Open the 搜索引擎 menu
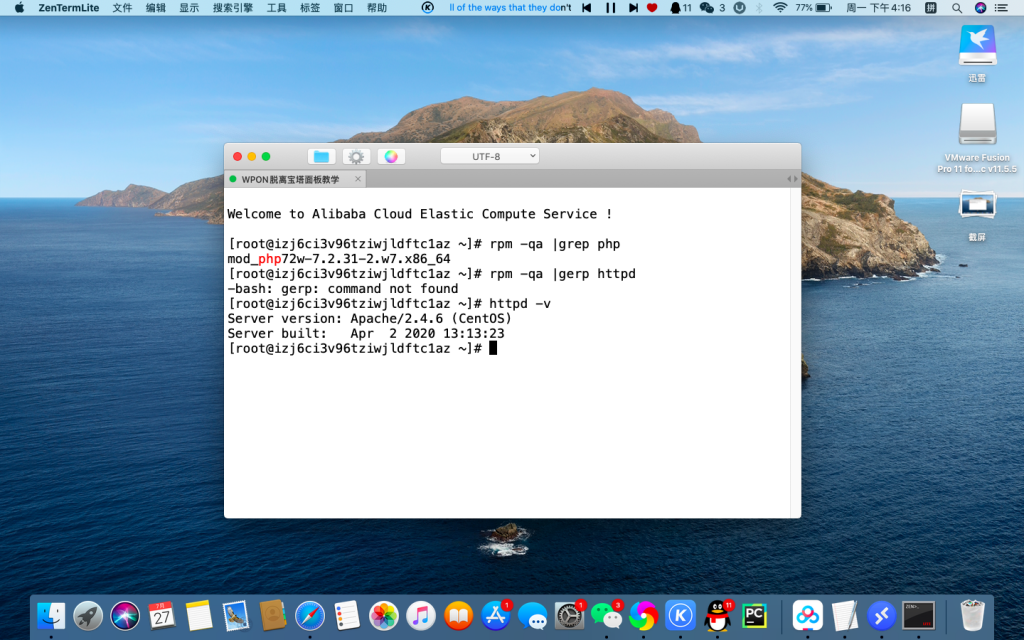The height and width of the screenshot is (640, 1024). point(232,8)
